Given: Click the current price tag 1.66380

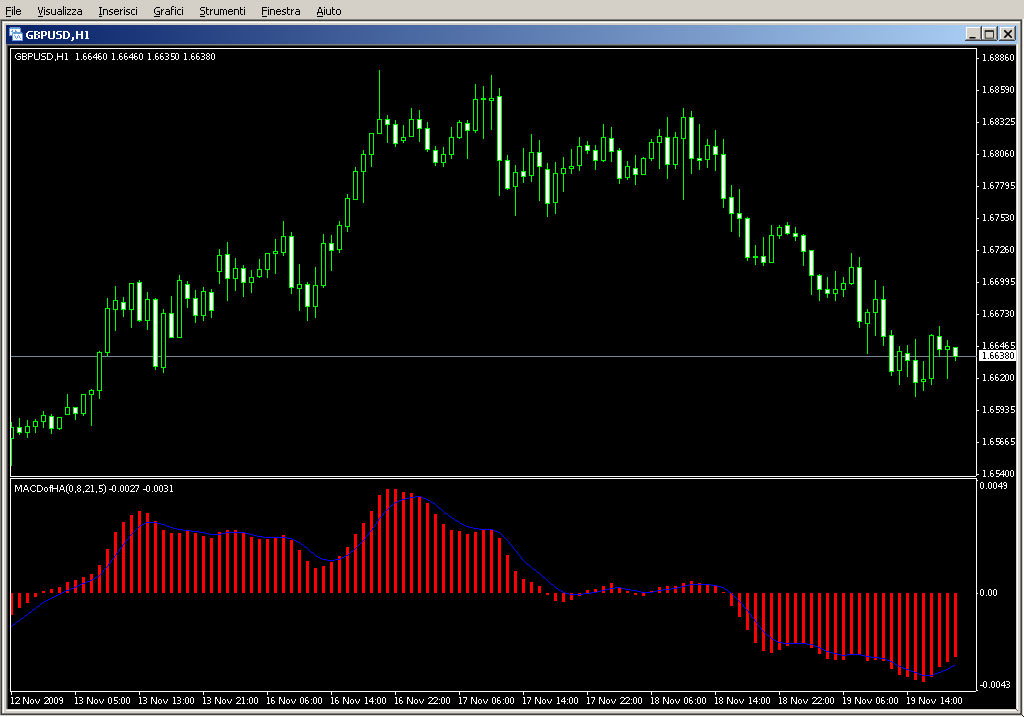Looking at the screenshot, I should pos(998,356).
